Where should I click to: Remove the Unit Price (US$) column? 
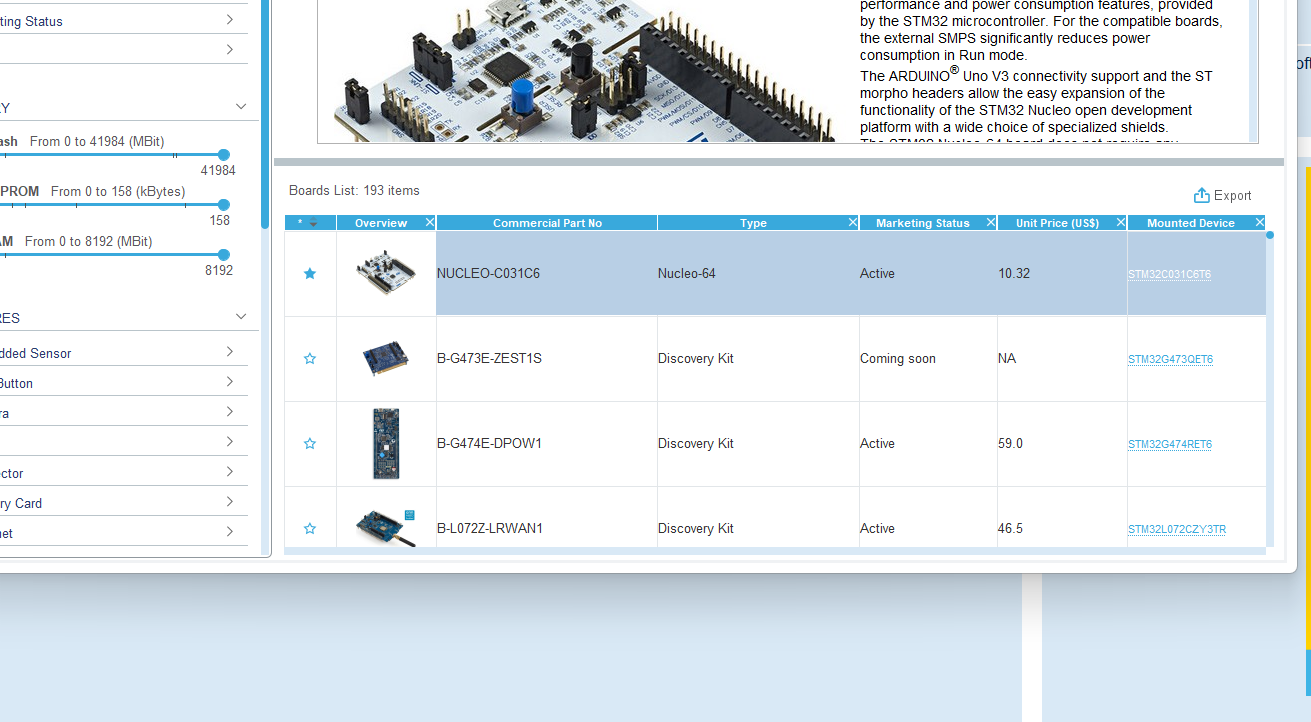(x=1119, y=222)
